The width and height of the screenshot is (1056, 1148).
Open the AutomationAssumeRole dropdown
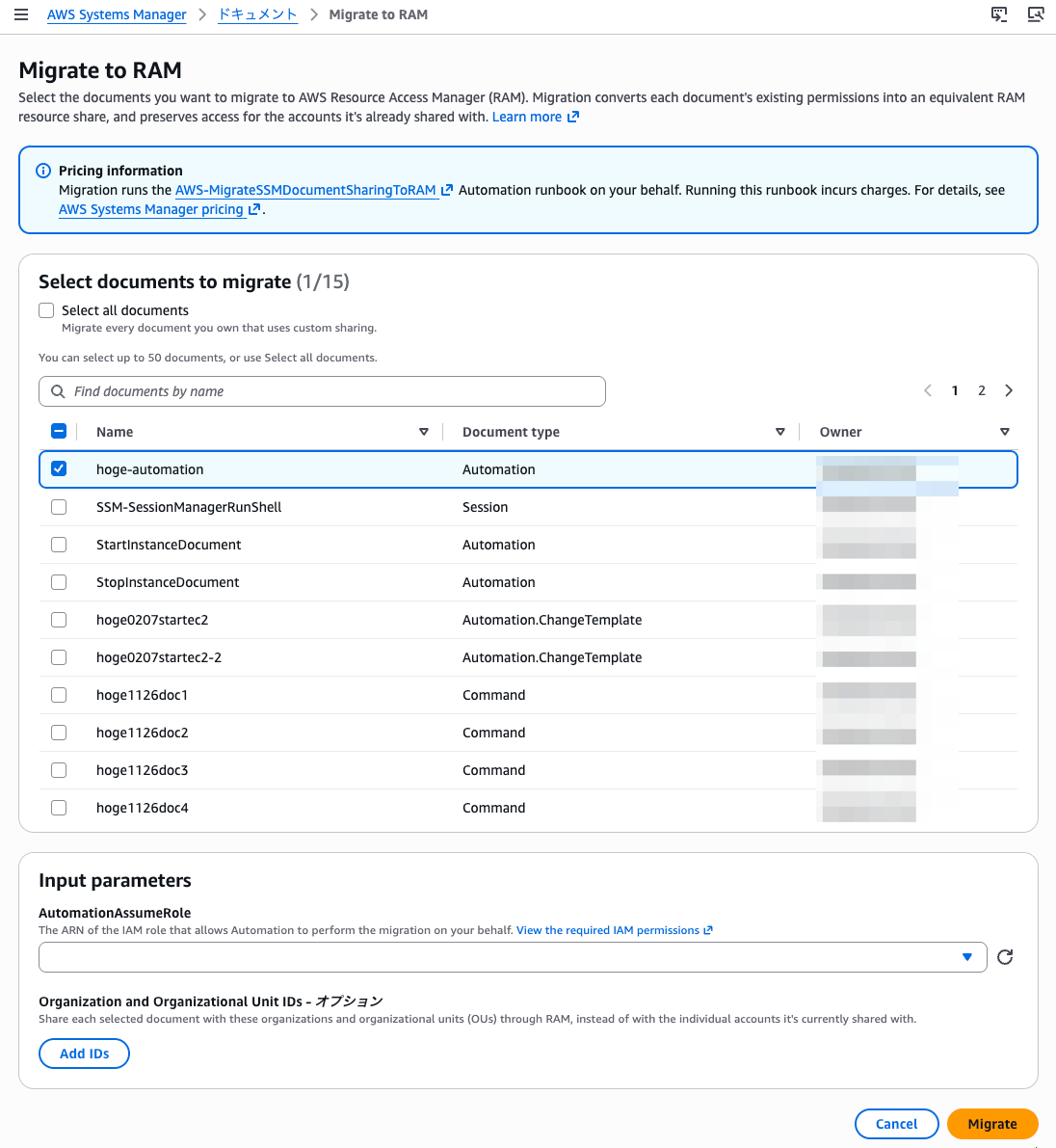pyautogui.click(x=513, y=957)
